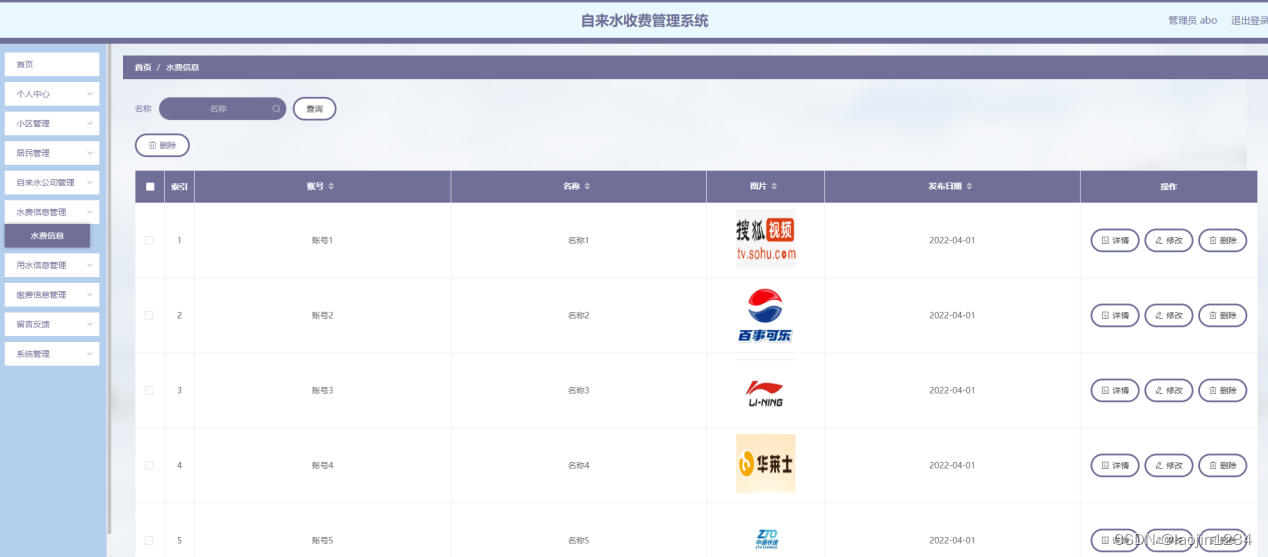Click the 水费信息 breadcrumb text
This screenshot has height=557, width=1268.
[x=182, y=67]
